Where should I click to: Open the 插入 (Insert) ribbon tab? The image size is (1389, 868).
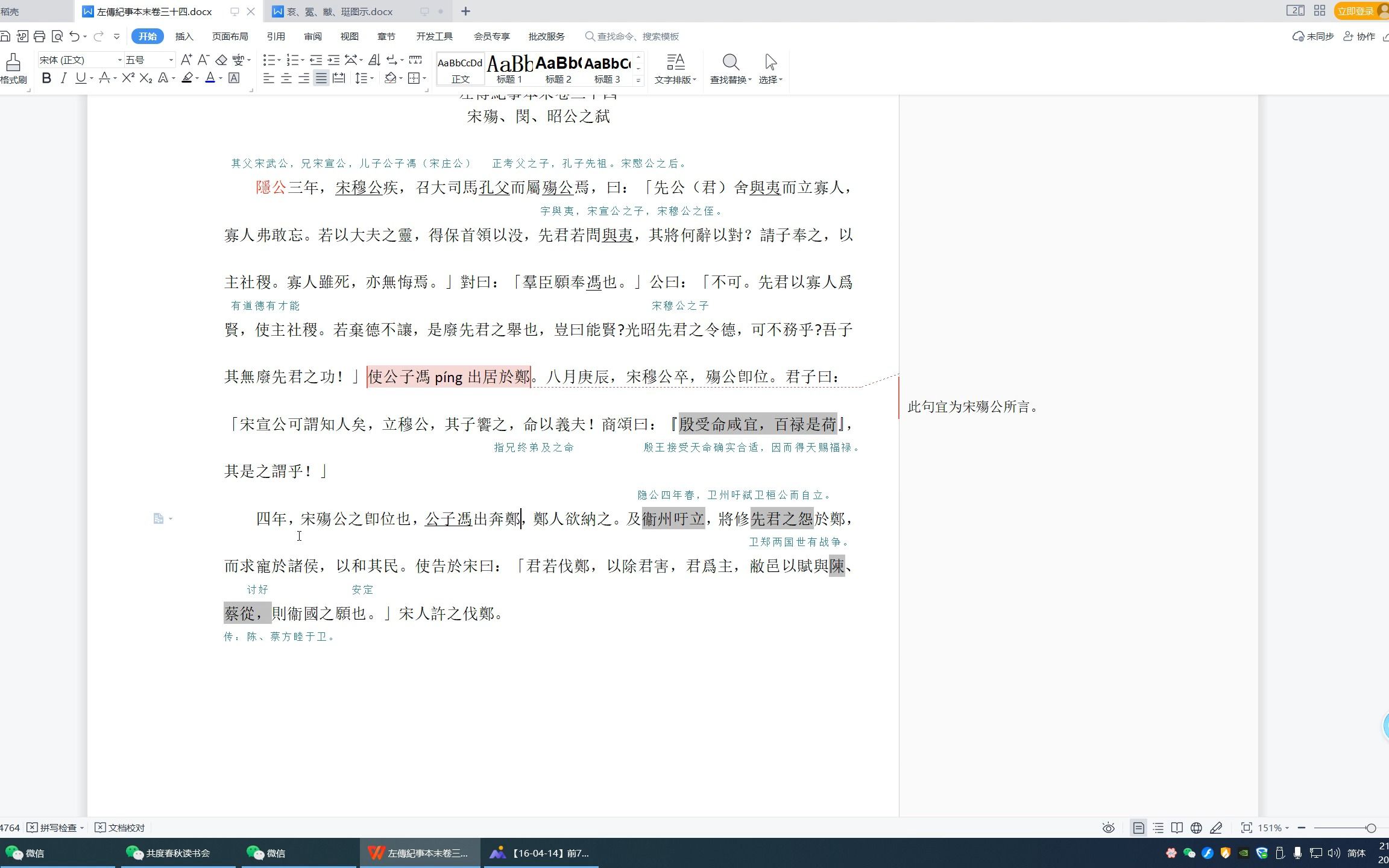184,36
